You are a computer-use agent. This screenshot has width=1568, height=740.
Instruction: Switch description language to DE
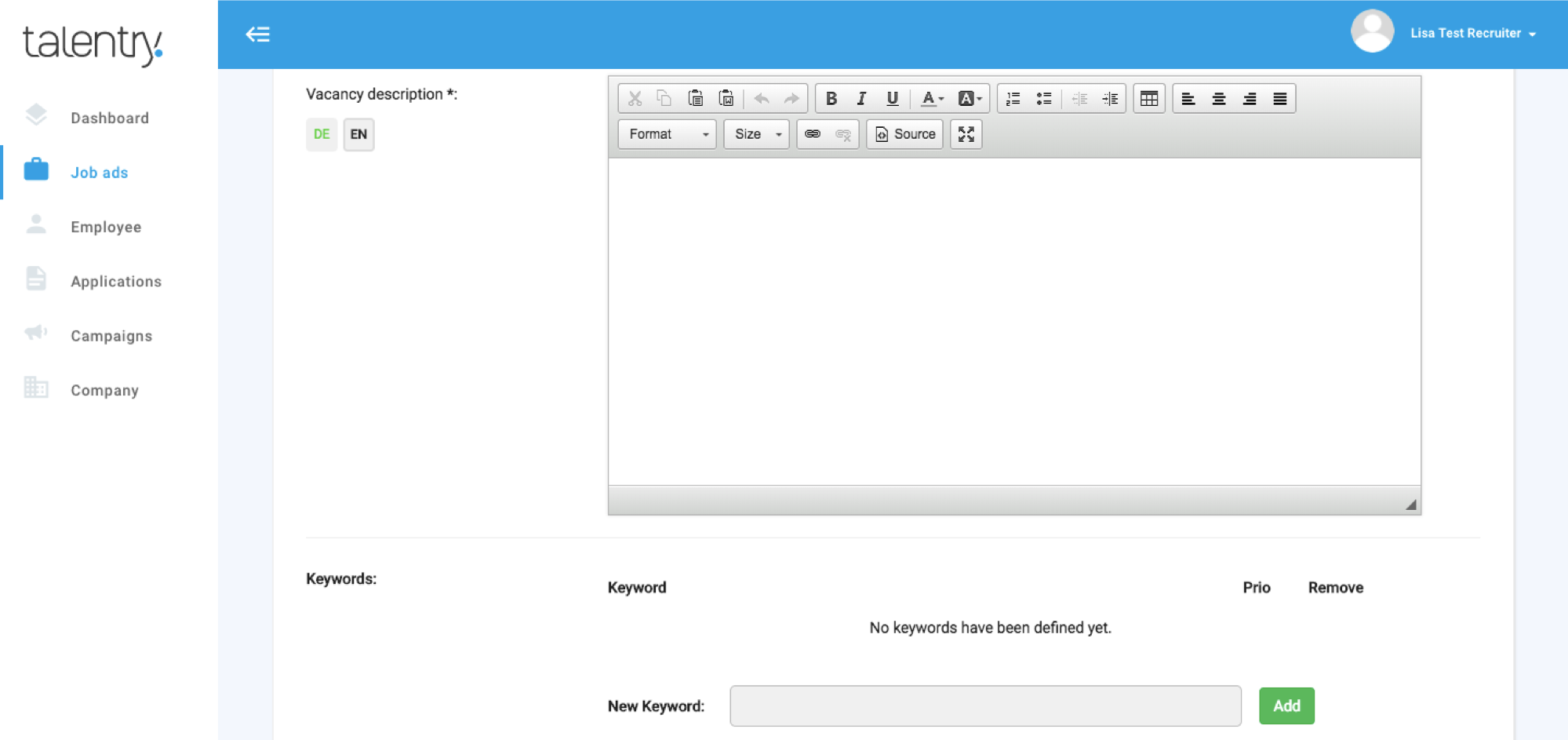(x=322, y=134)
